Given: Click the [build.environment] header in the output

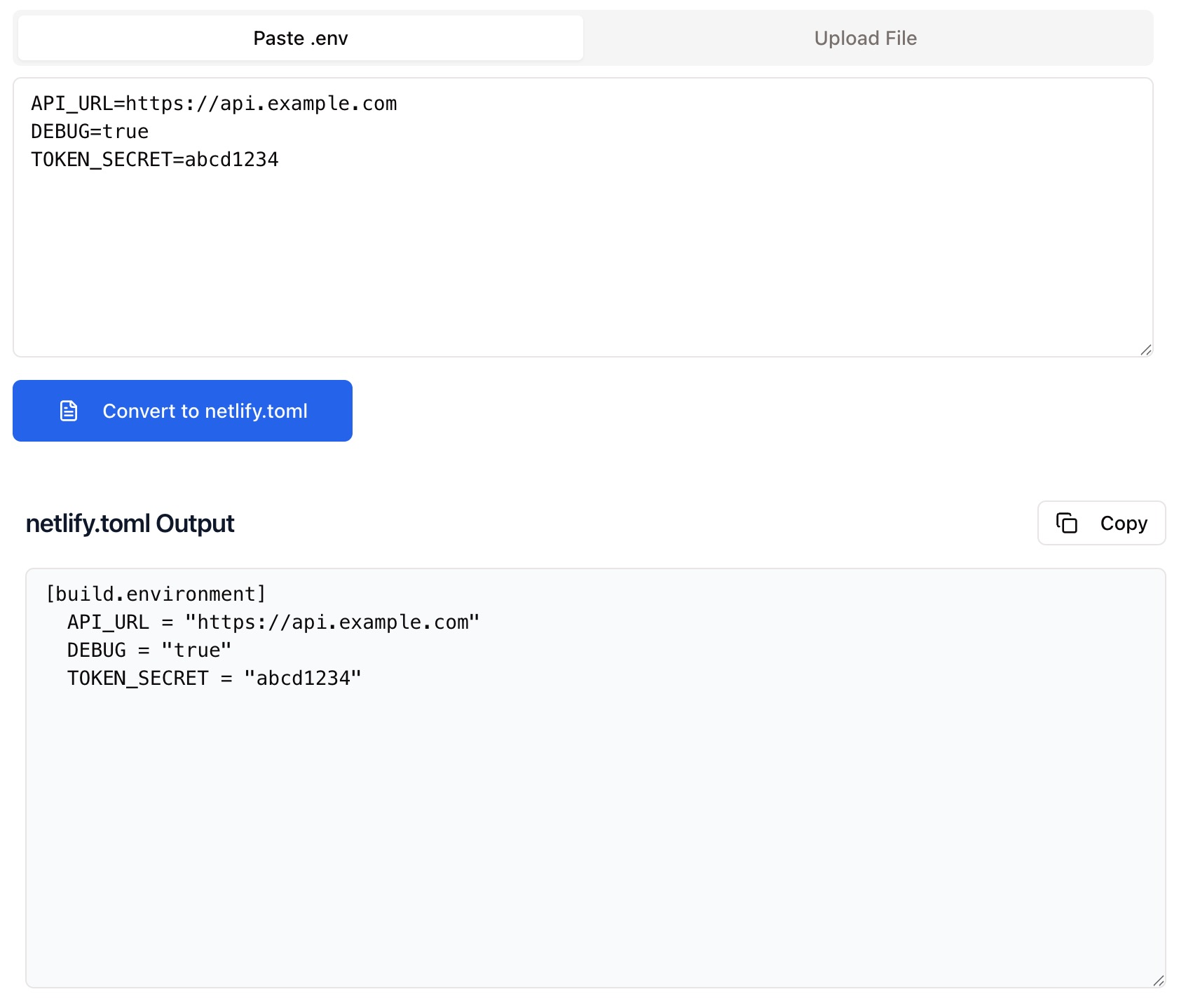Looking at the screenshot, I should [x=156, y=594].
